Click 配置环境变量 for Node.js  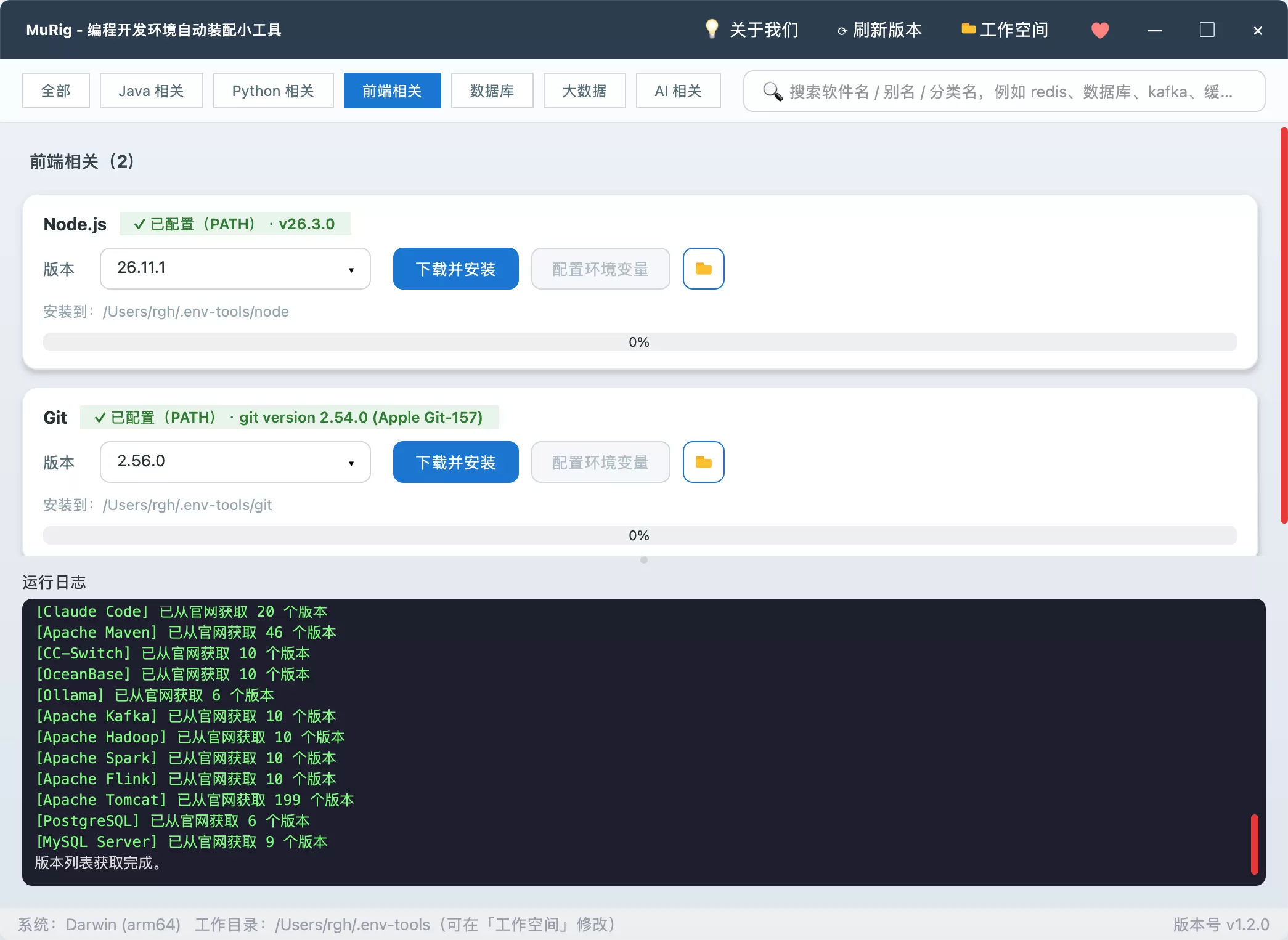[600, 269]
